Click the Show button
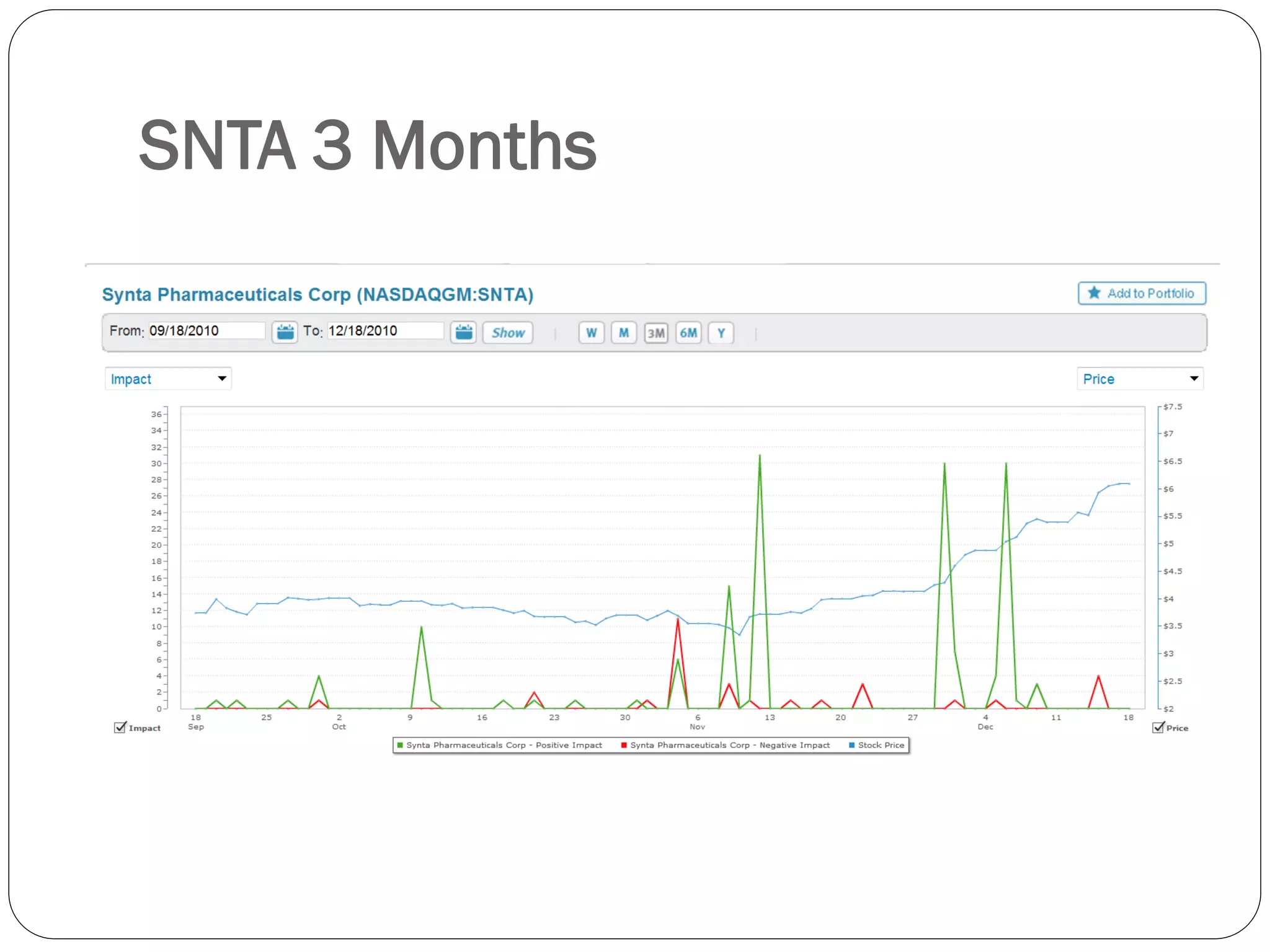1270x952 pixels. pyautogui.click(x=508, y=333)
